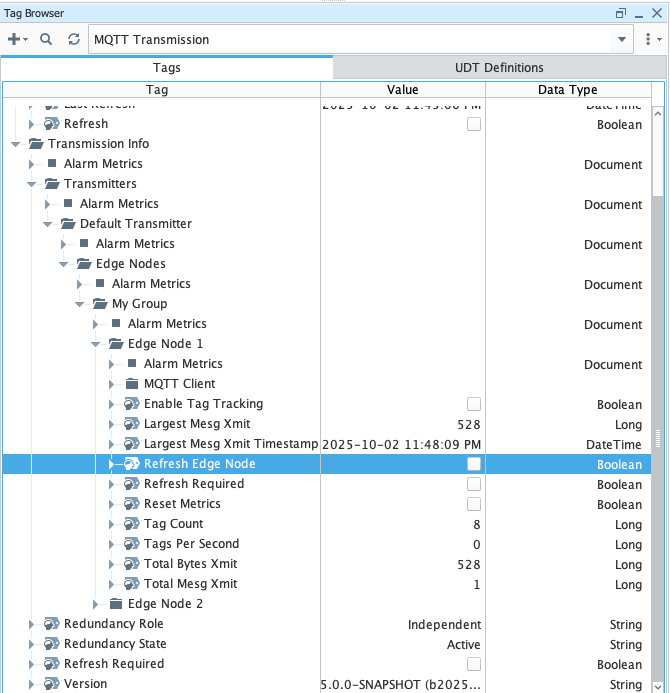Click the Data Type column header

pos(567,90)
